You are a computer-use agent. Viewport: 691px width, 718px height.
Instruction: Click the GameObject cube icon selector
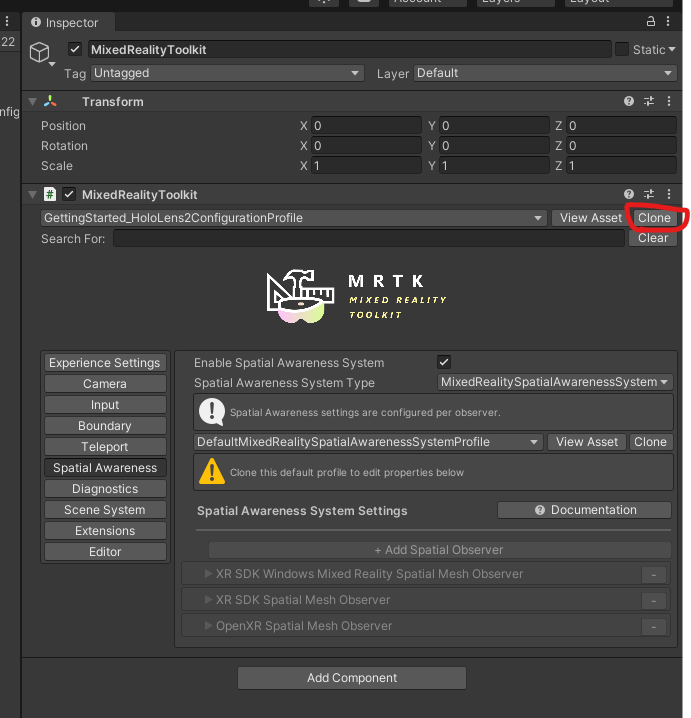tap(41, 53)
